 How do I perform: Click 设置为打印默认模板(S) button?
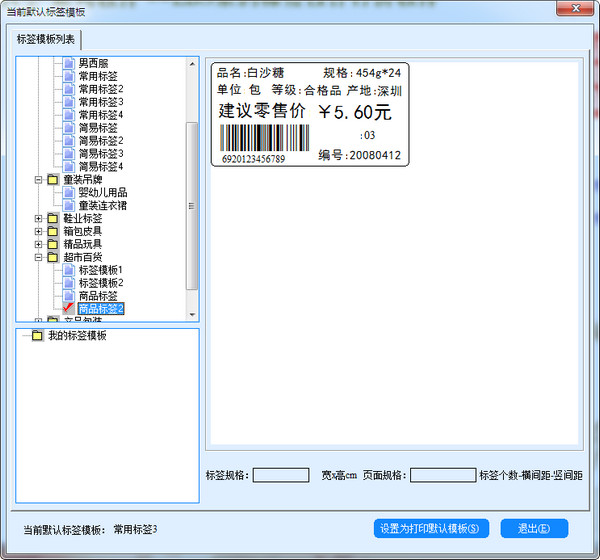click(431, 529)
